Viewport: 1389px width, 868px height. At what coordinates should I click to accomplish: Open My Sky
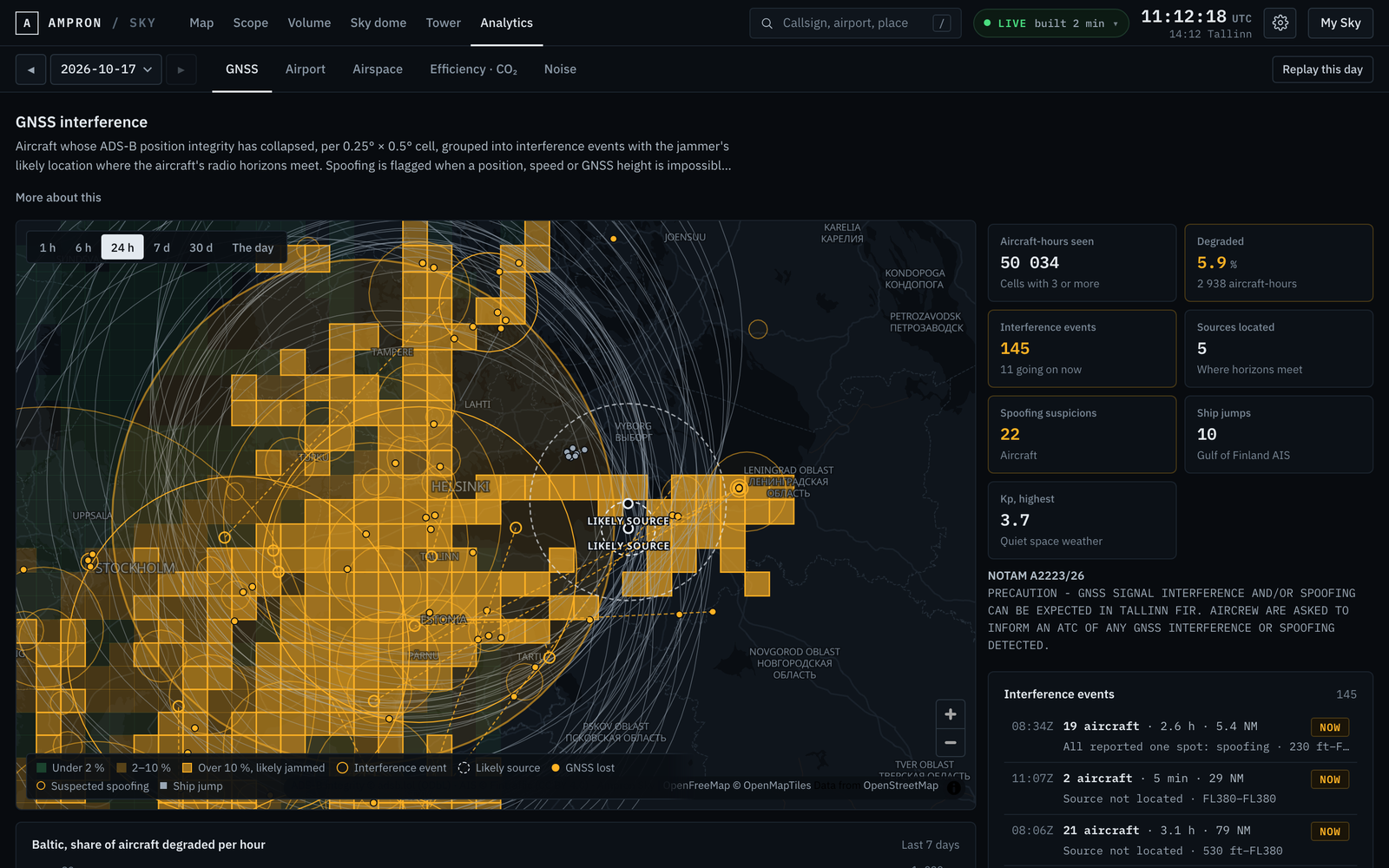(x=1340, y=23)
